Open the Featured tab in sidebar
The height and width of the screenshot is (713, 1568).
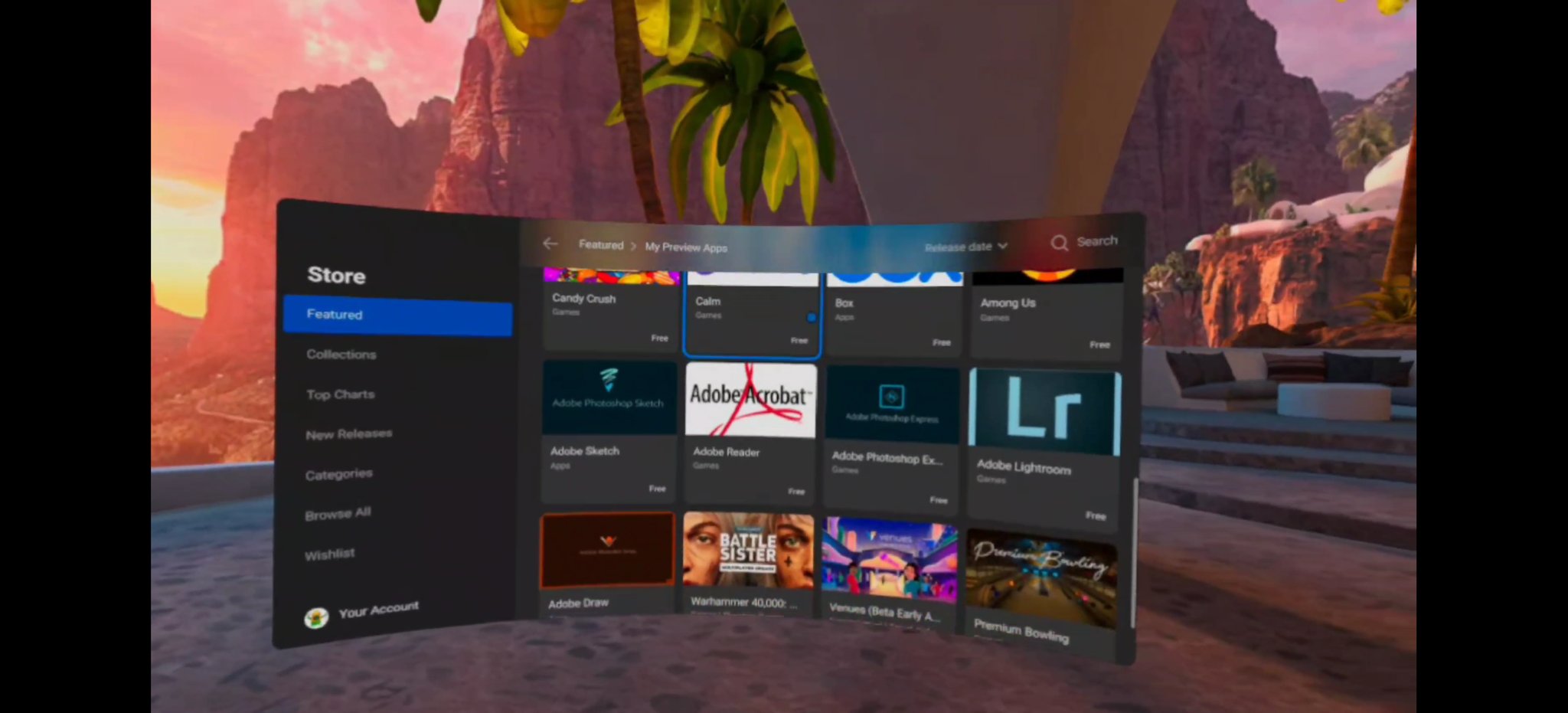point(397,315)
